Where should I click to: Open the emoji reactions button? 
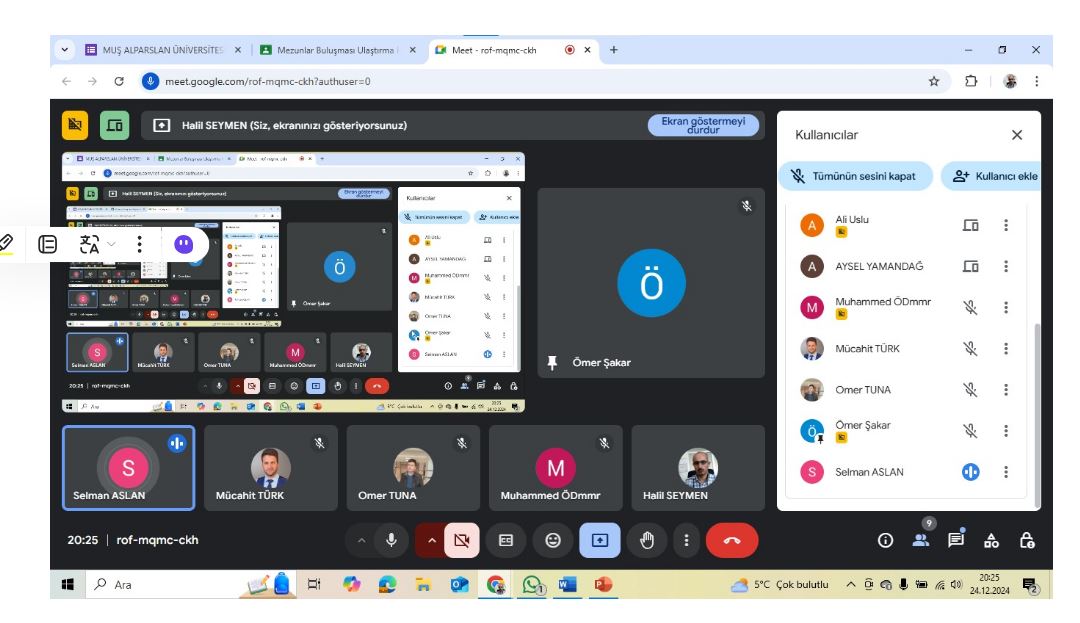[x=552, y=540]
